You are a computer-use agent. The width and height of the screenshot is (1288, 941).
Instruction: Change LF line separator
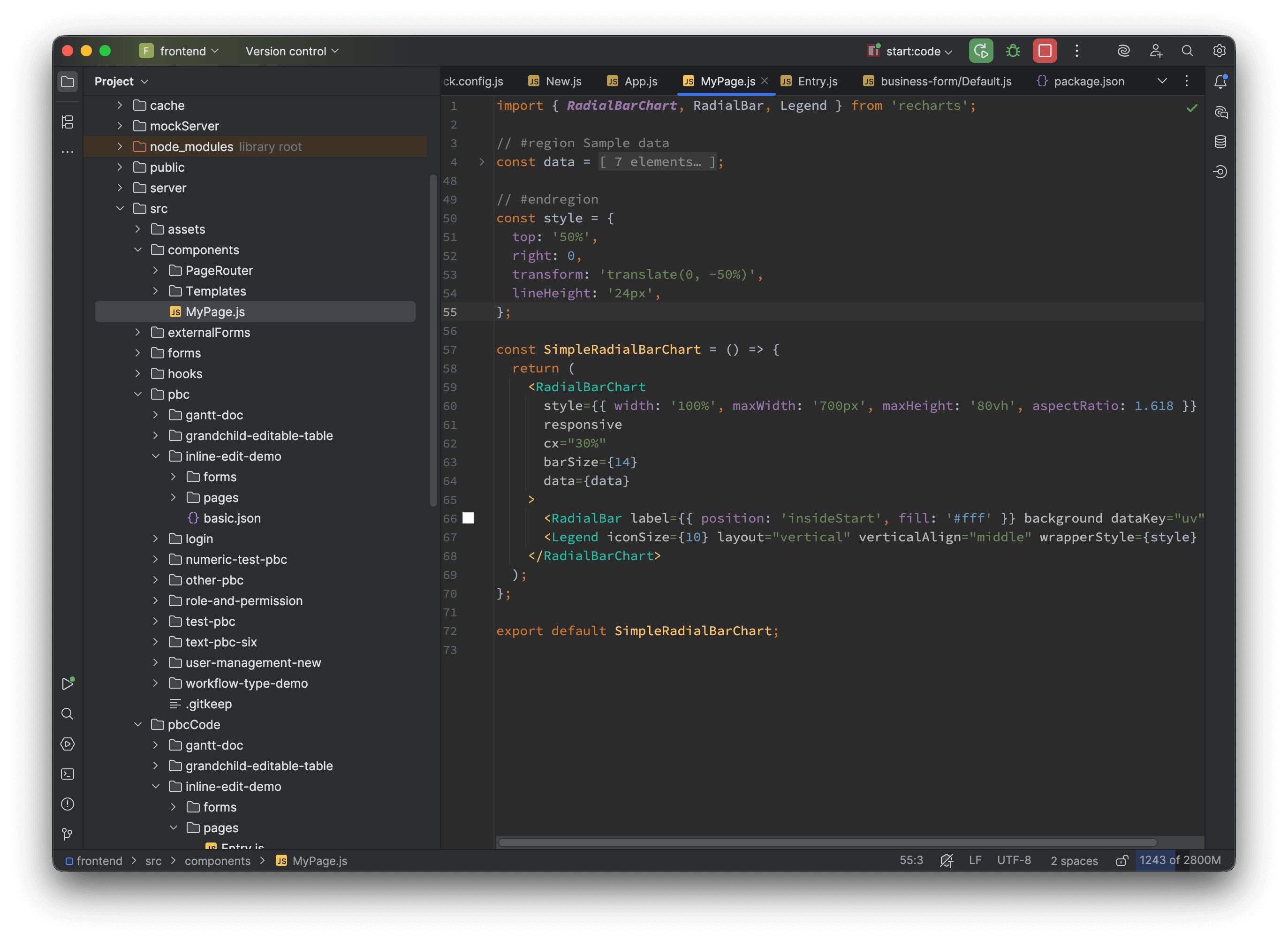pyautogui.click(x=975, y=861)
